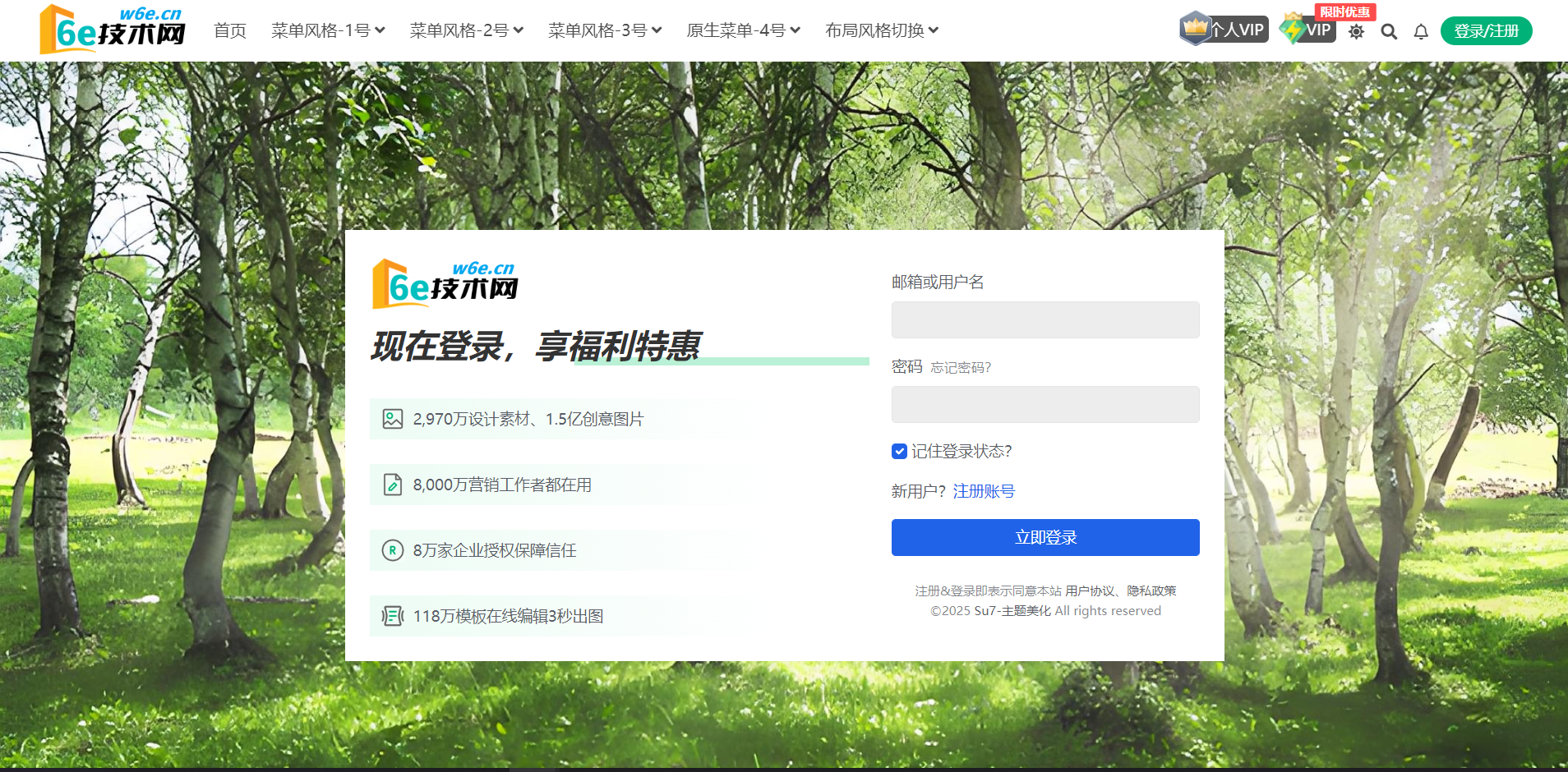Focus the 邮箱或用户名 input field
Image resolution: width=1568 pixels, height=772 pixels.
point(1045,319)
